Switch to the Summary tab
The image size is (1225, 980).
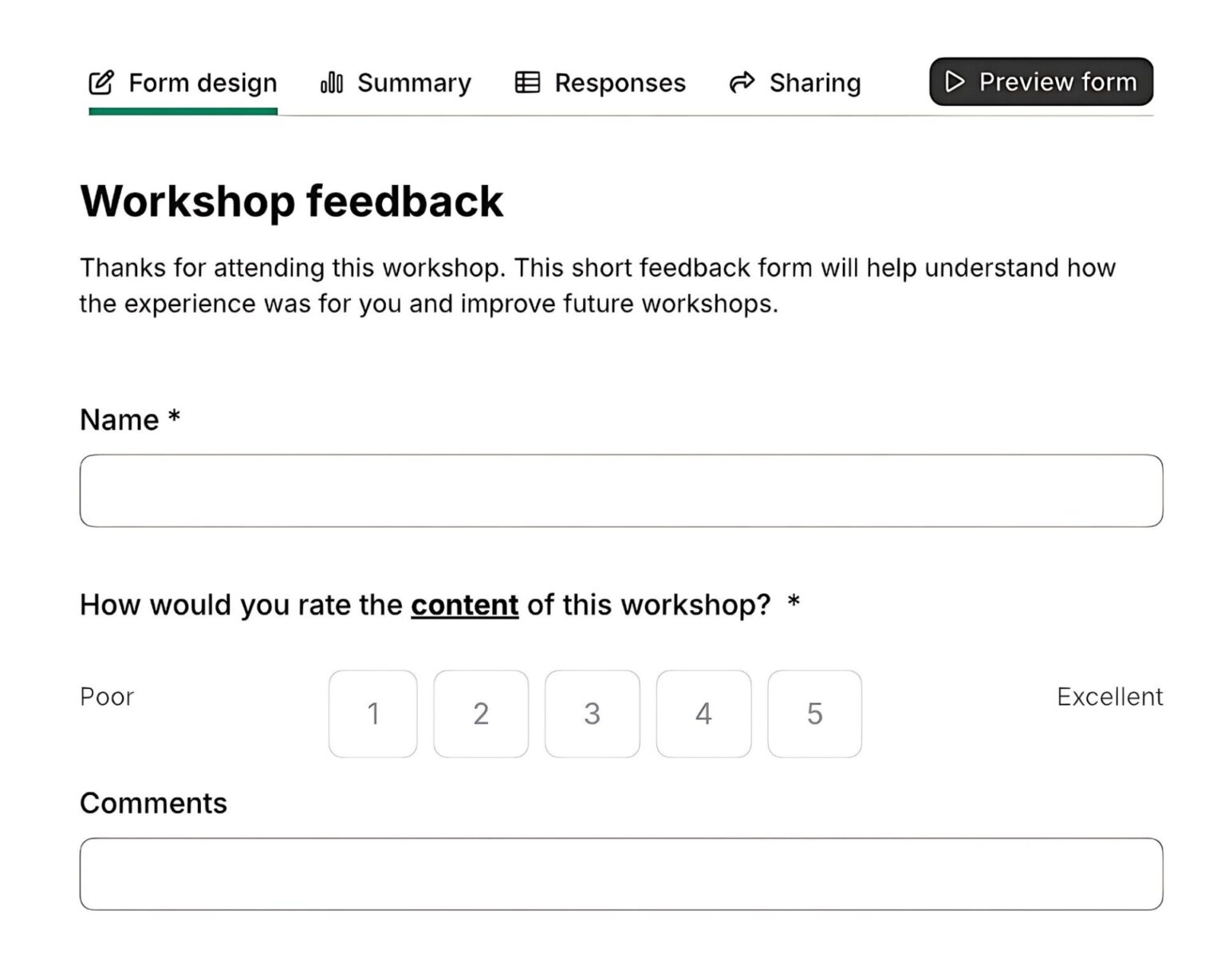click(x=414, y=82)
